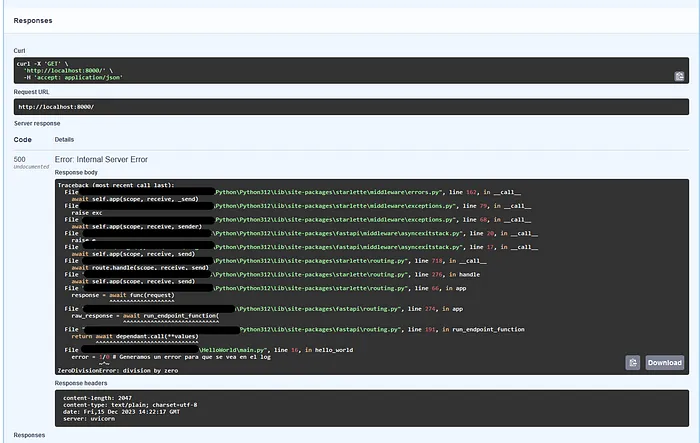Click the 'error = 1/0' traceback line

[x=171, y=357]
